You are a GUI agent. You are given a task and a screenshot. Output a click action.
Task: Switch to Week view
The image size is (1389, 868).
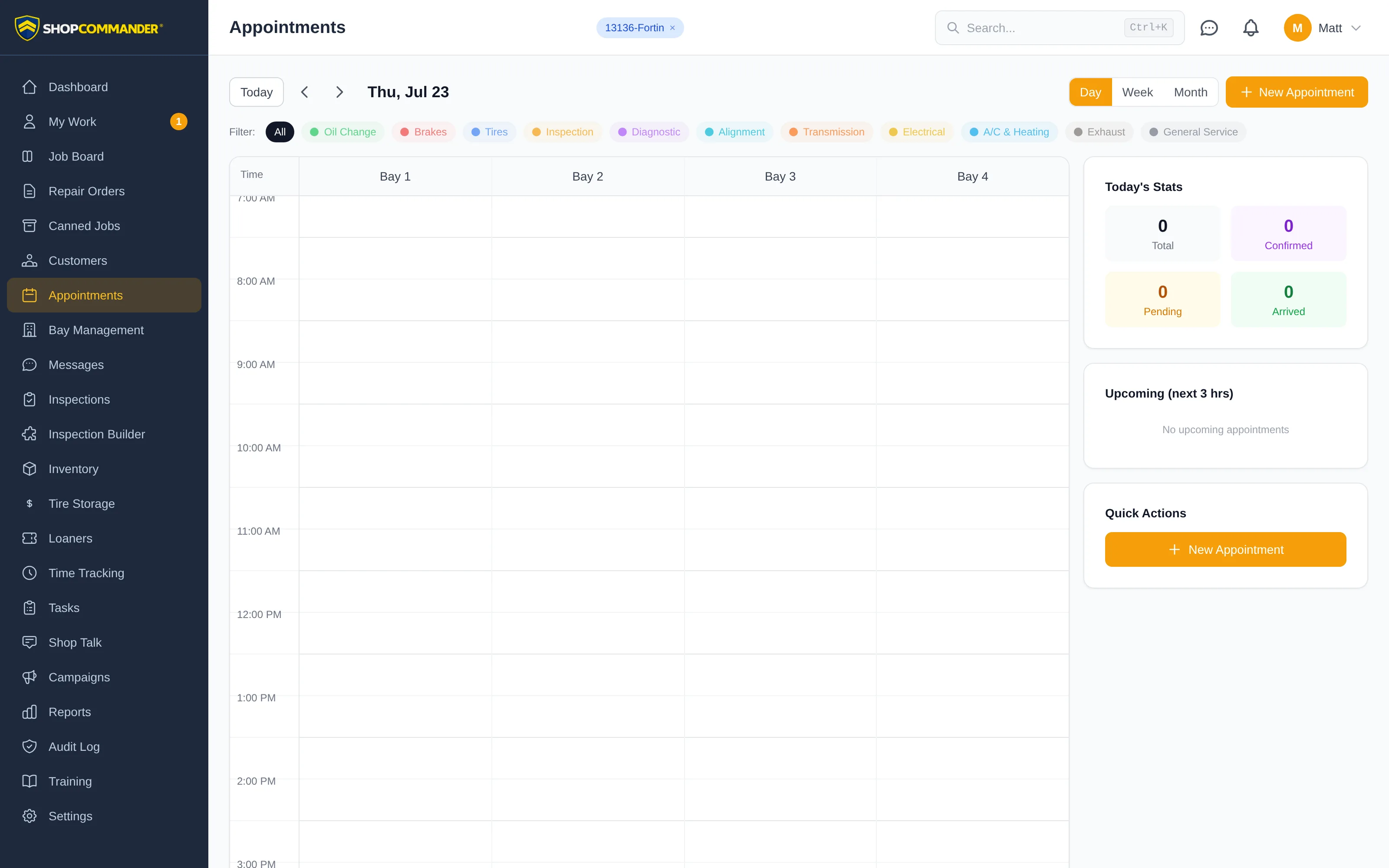1137,92
